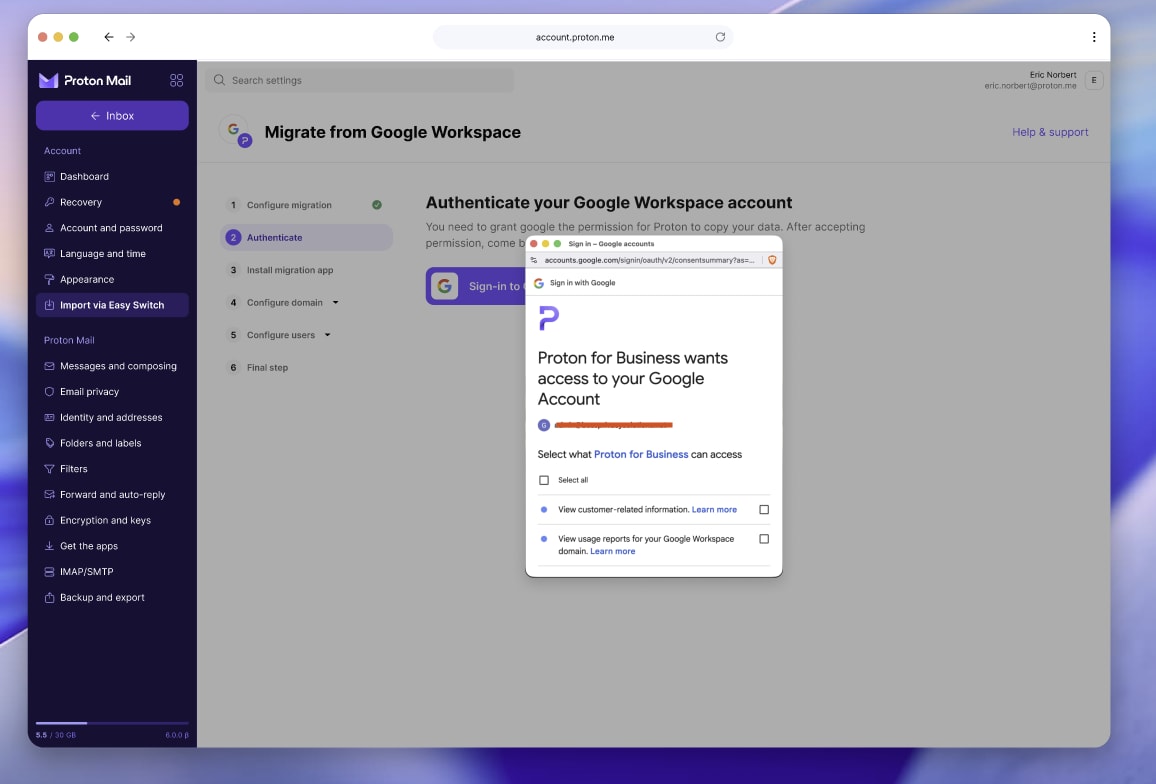Reload the page in address bar
Screen dimensions: 1156x784
720,37
